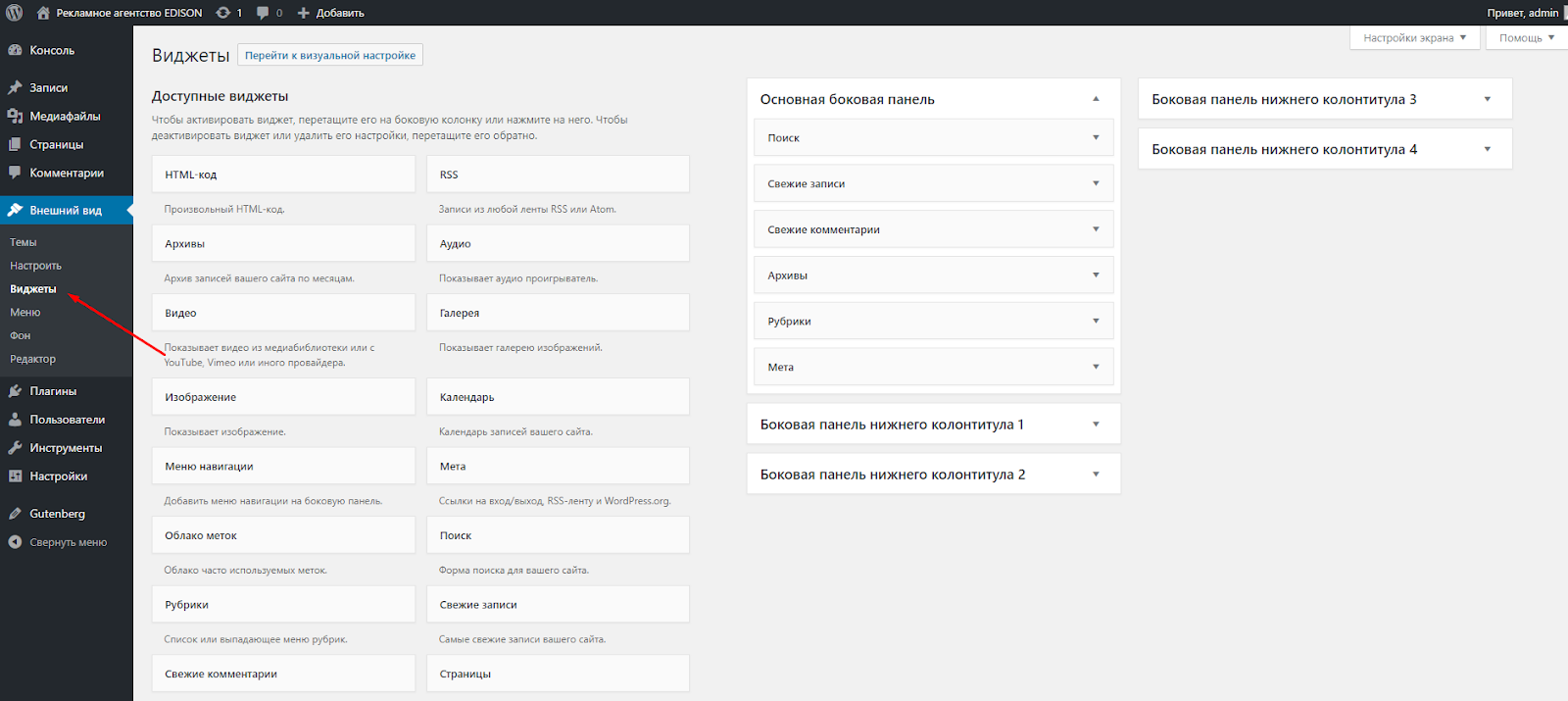The image size is (1568, 701).
Task: Click the WordPress logo icon
Action: point(15,13)
